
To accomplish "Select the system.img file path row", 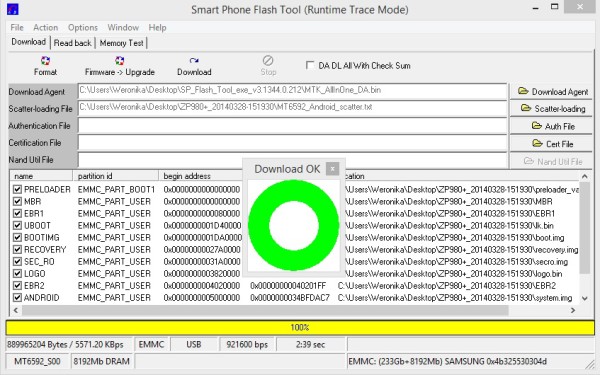I will pos(455,298).
